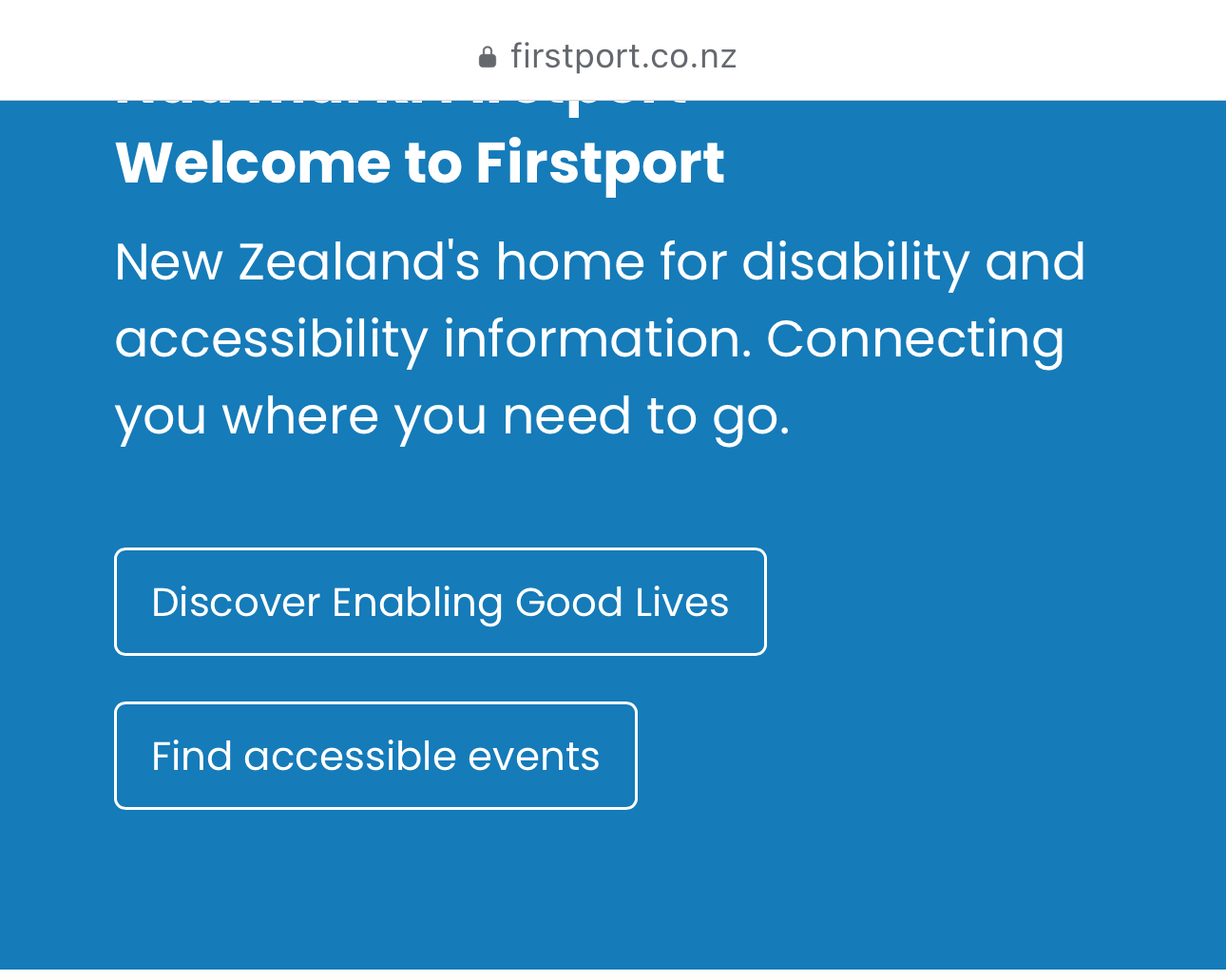This screenshot has width=1226, height=980.
Task: Tap the word "accessibility" in the description
Action: tap(271, 339)
